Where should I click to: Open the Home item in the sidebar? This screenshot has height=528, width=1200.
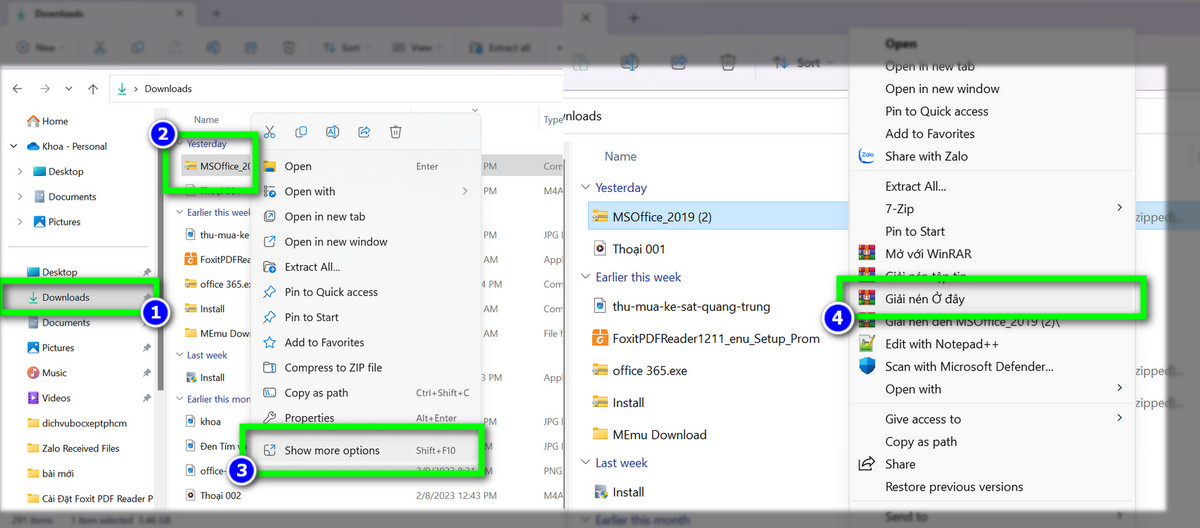pyautogui.click(x=47, y=121)
